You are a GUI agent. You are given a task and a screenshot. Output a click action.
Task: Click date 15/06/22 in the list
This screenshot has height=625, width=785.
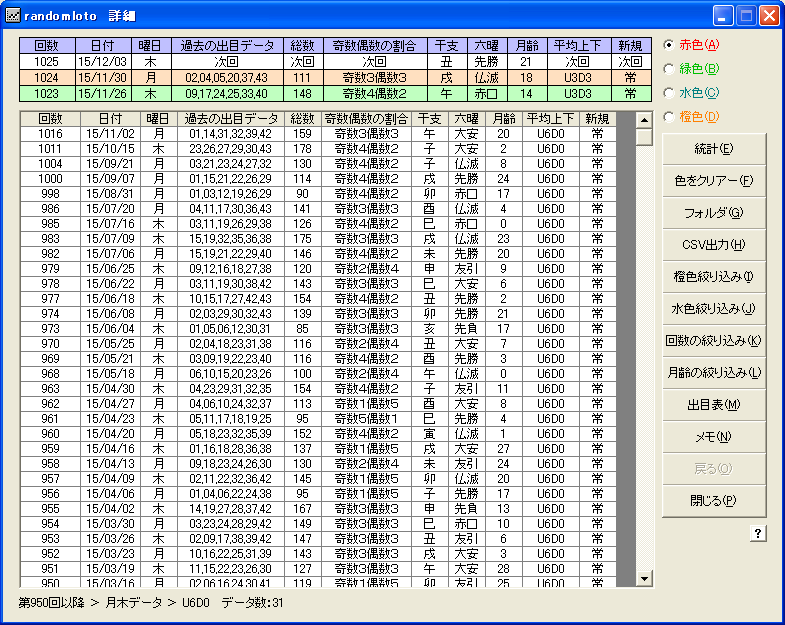pyautogui.click(x=110, y=284)
